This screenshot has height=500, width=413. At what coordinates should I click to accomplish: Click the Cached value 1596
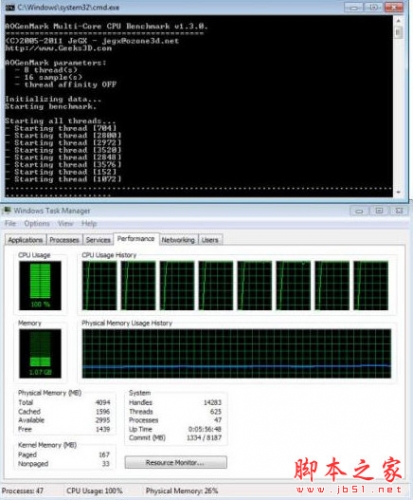[103, 412]
